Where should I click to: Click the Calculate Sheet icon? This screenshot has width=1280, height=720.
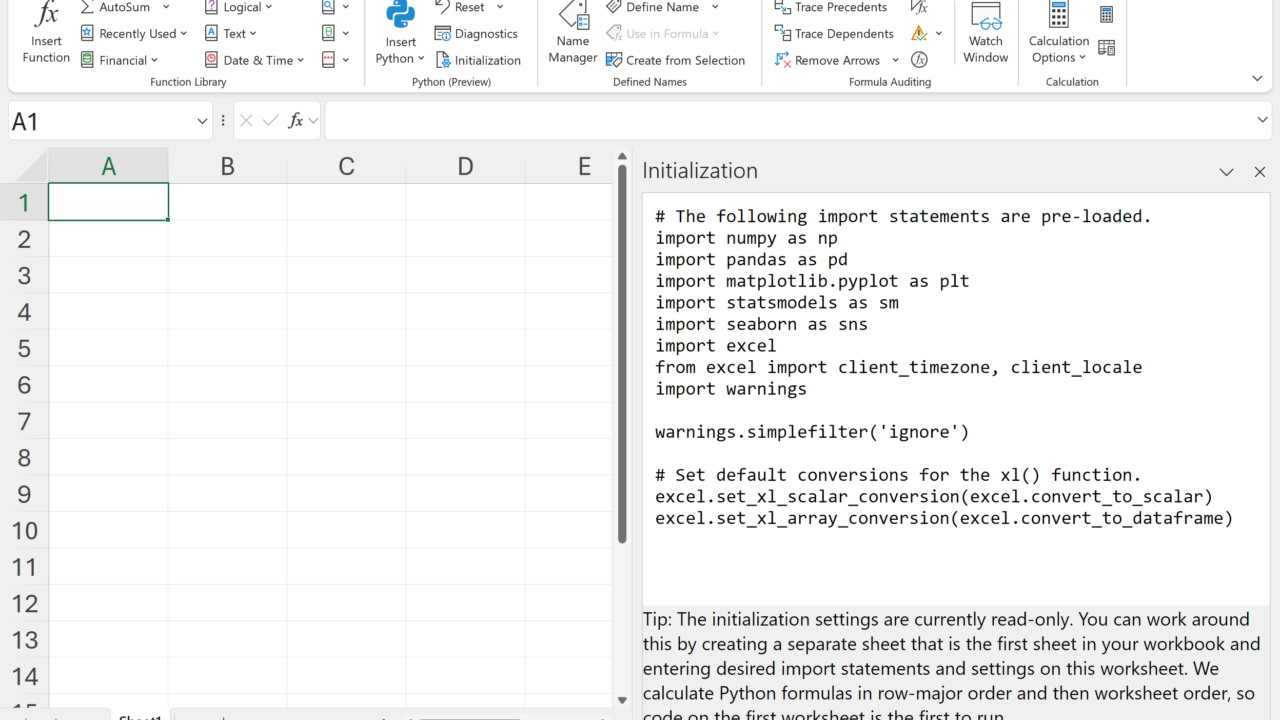pos(1107,48)
